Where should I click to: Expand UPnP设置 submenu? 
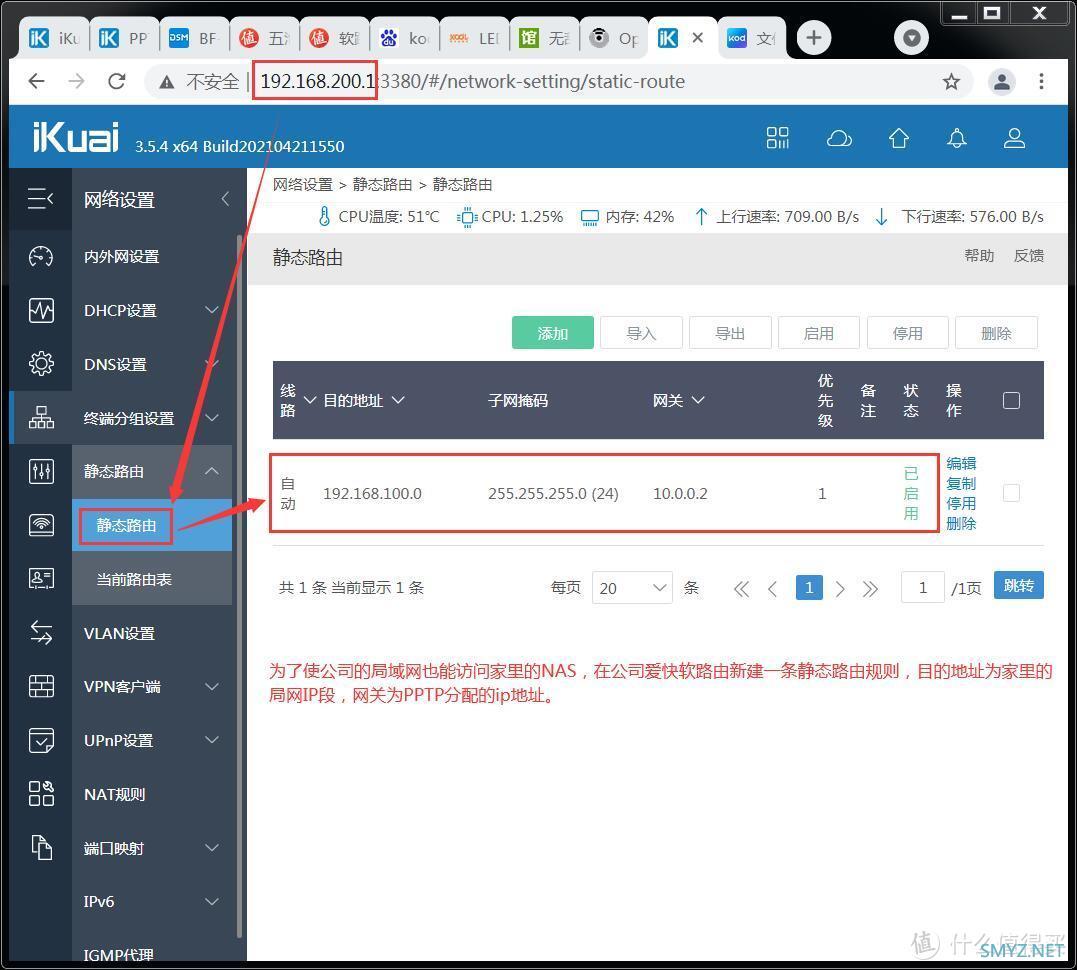point(212,740)
